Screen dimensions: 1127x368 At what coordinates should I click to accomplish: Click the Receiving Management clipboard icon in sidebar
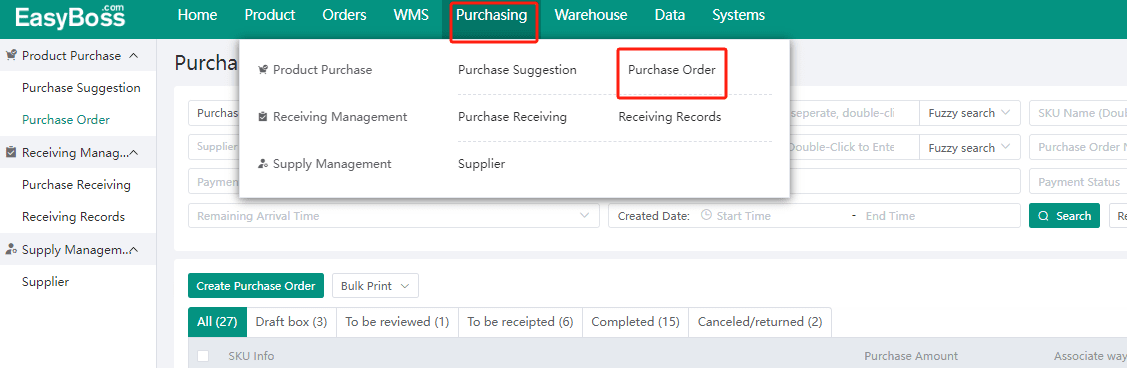click(x=11, y=152)
